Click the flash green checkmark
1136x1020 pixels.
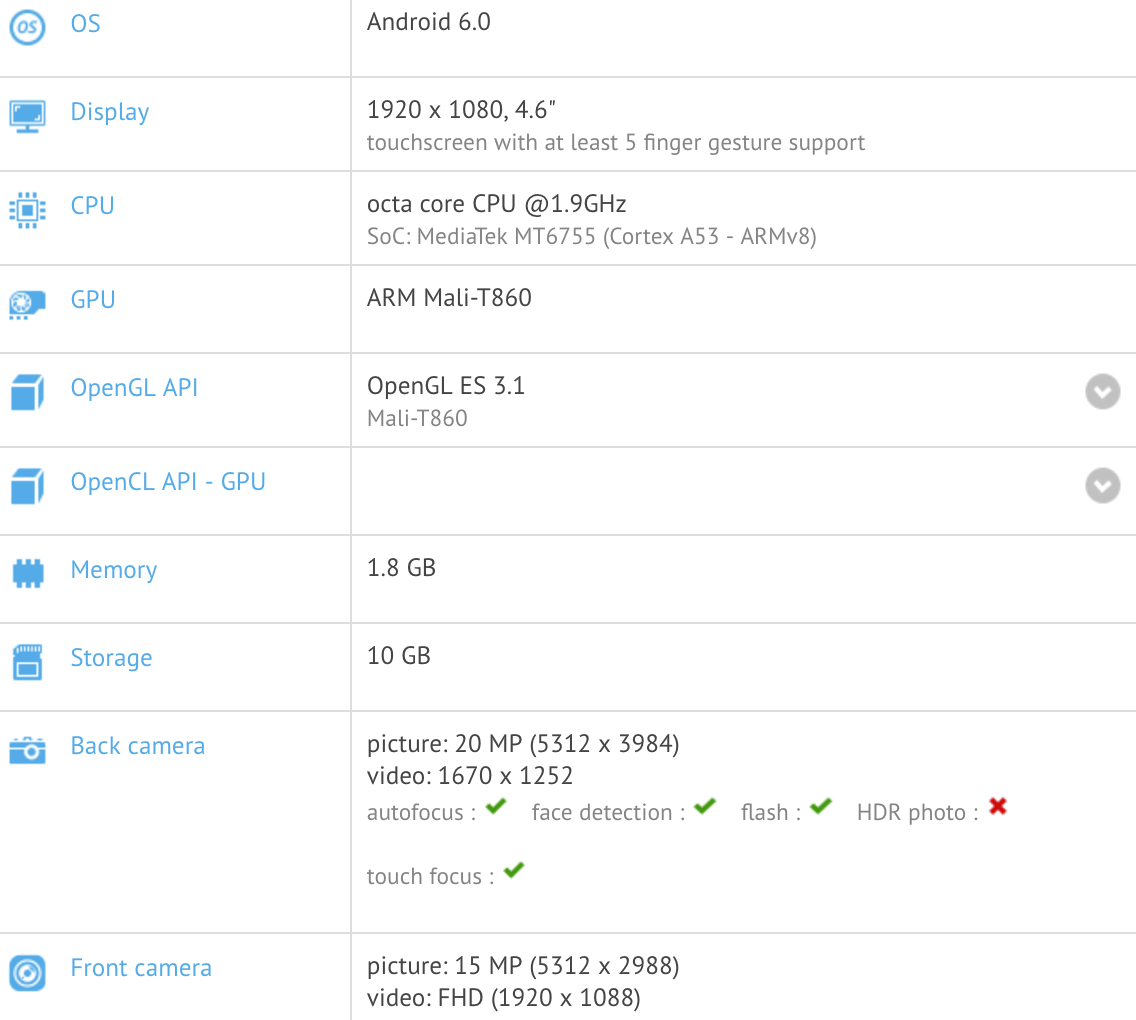coord(821,806)
